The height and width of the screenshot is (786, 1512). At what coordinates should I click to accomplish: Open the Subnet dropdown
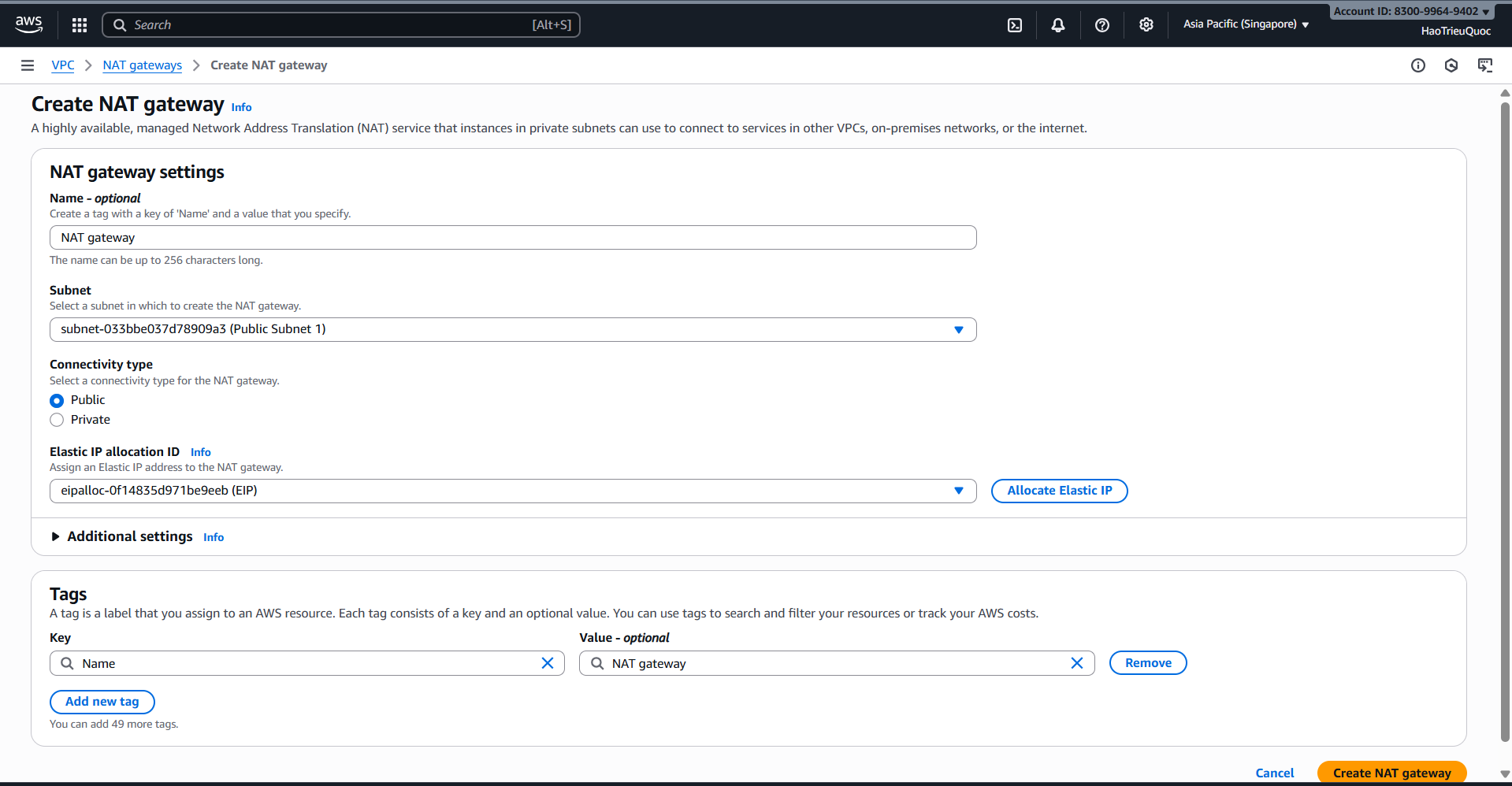point(512,329)
